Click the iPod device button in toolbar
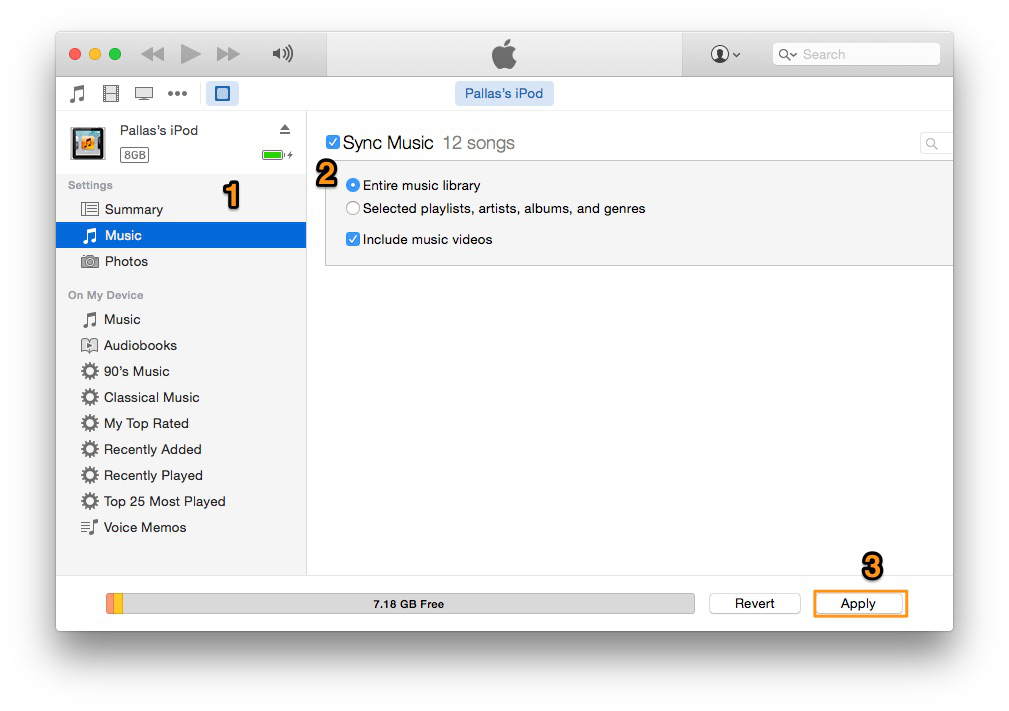Screen dimensions: 1009x711 pos(223,94)
